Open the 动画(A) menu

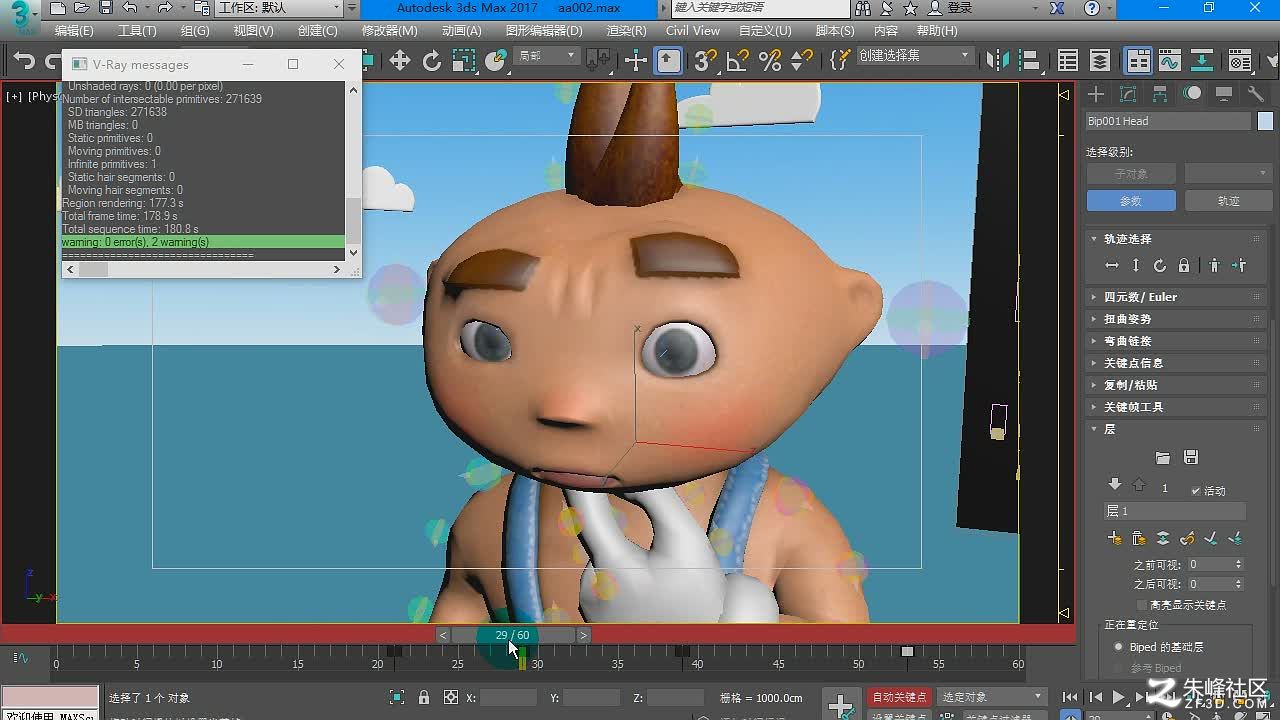tap(461, 31)
